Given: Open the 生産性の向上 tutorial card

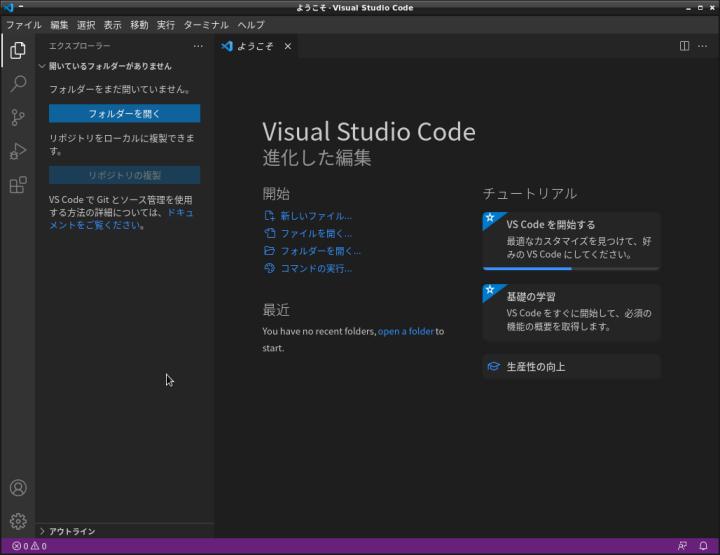Looking at the screenshot, I should (x=571, y=366).
